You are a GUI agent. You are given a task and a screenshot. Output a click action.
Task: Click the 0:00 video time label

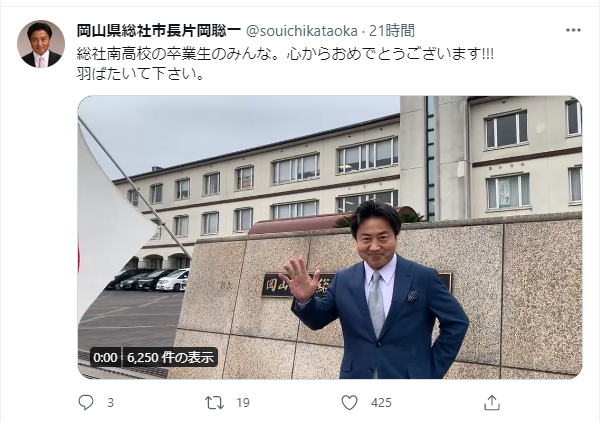(105, 357)
